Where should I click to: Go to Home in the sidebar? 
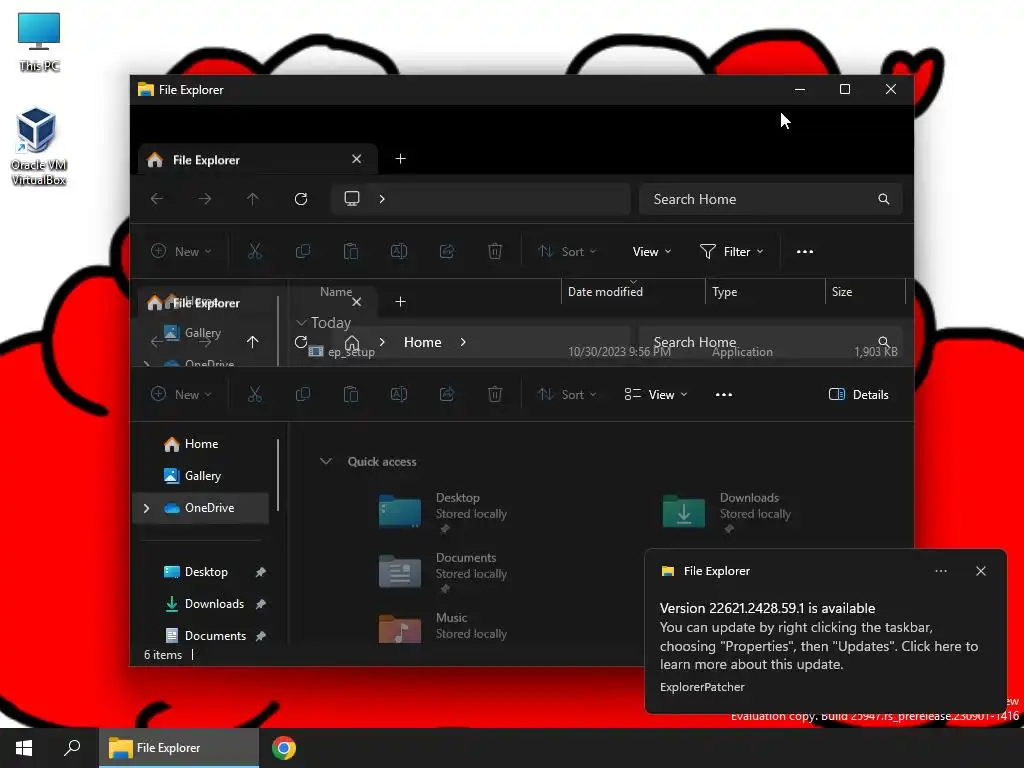pos(200,444)
